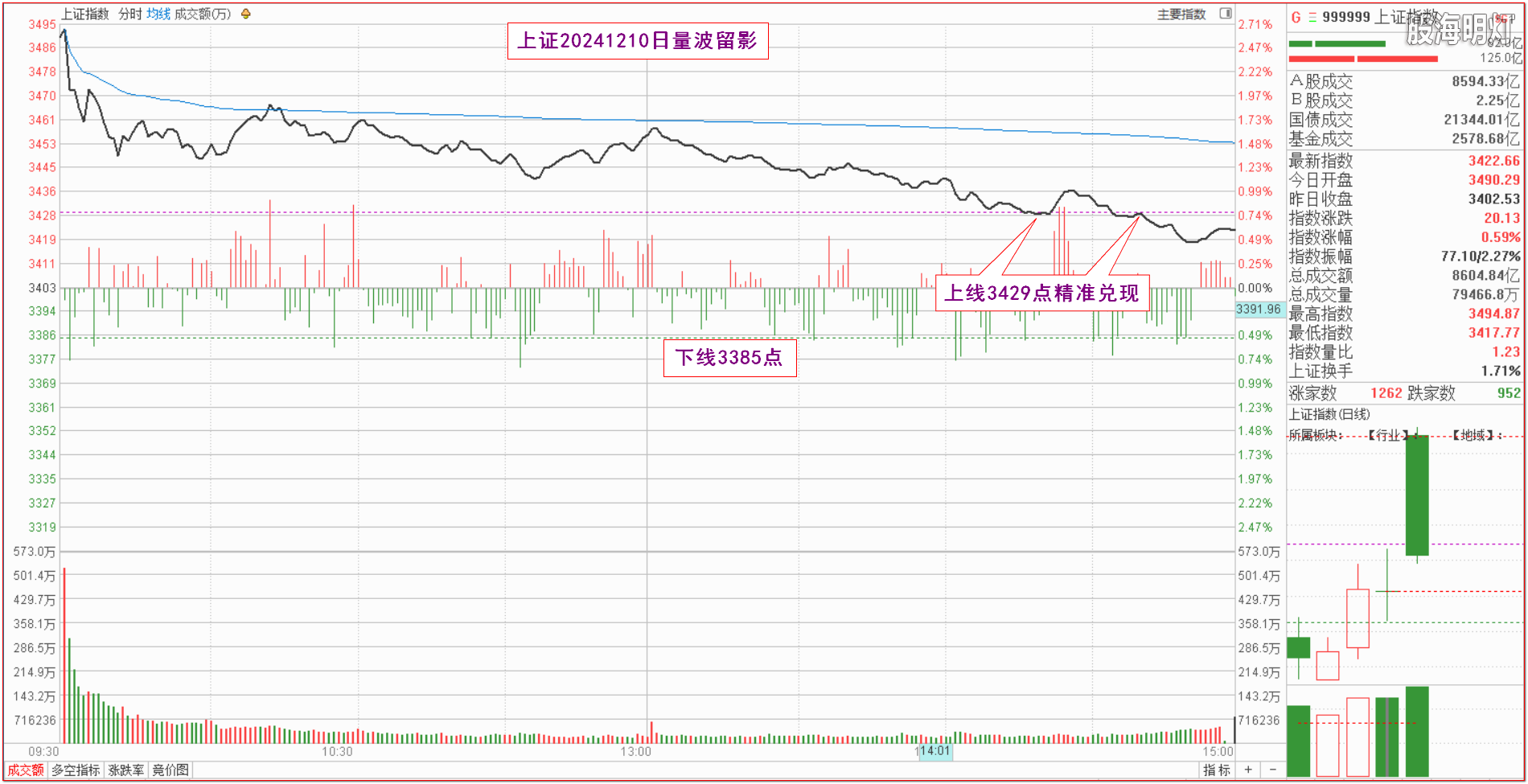Click the 上证指数(日线) mini chart title
This screenshot has width=1528, height=784.
[x=1329, y=414]
